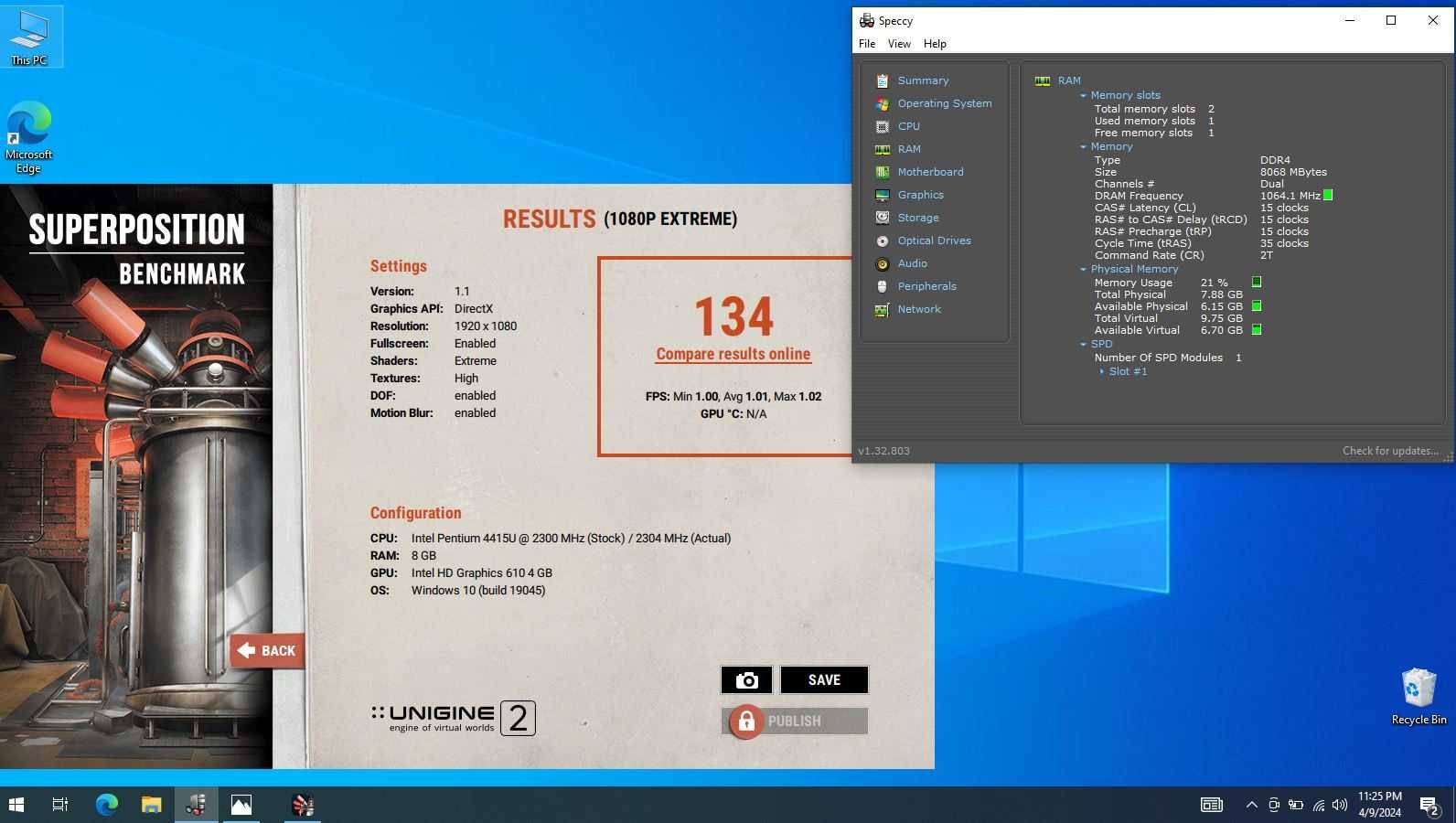
Task: Open the Windows Start menu
Action: (16, 805)
